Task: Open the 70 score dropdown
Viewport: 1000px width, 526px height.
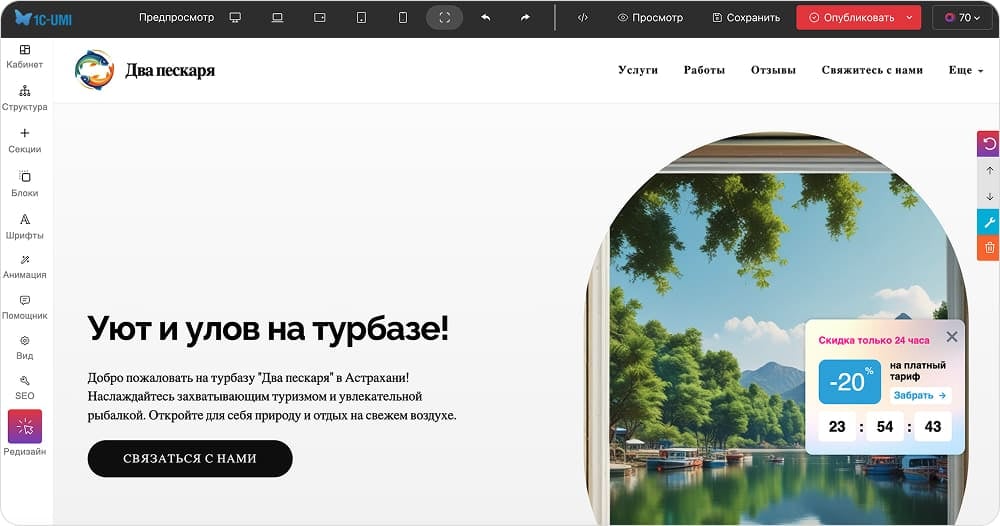Action: coord(962,18)
